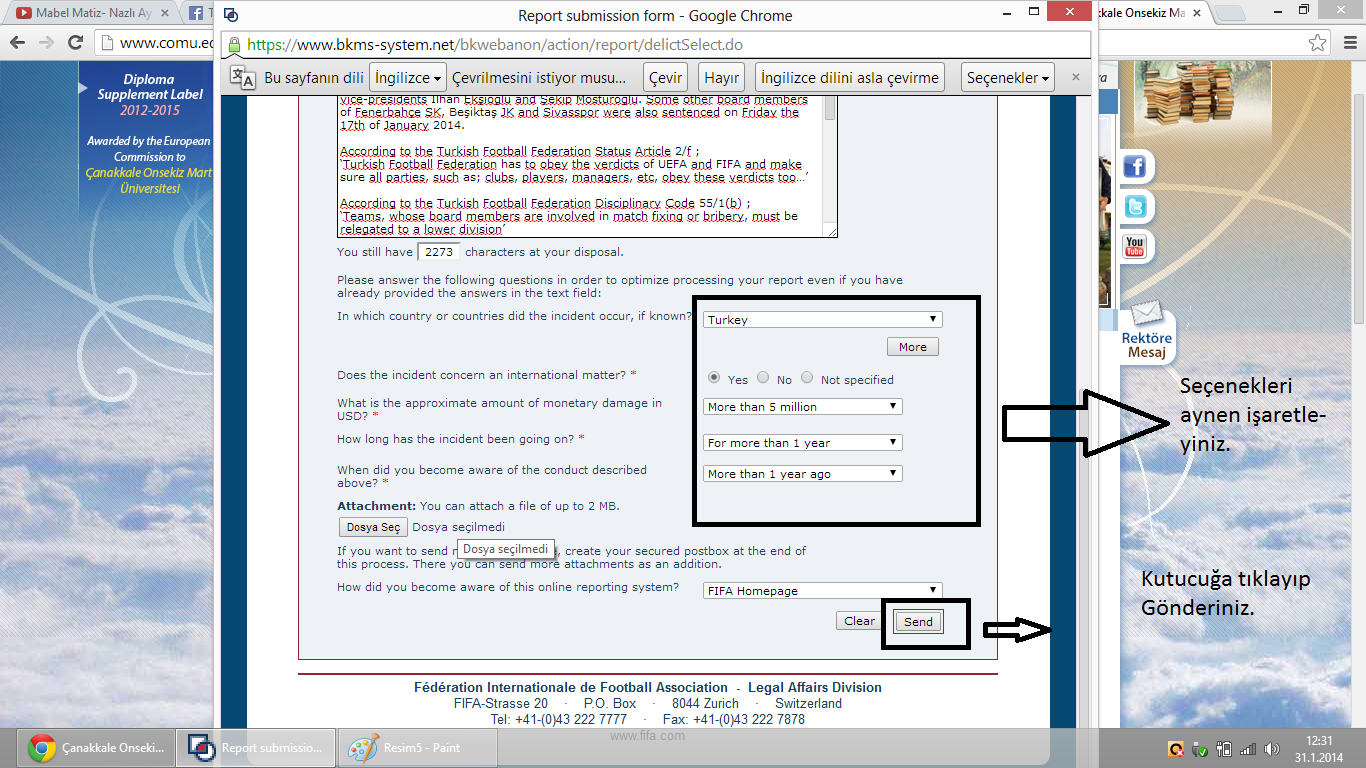The height and width of the screenshot is (768, 1366).
Task: Click Çevir to translate the page
Action: [x=665, y=78]
